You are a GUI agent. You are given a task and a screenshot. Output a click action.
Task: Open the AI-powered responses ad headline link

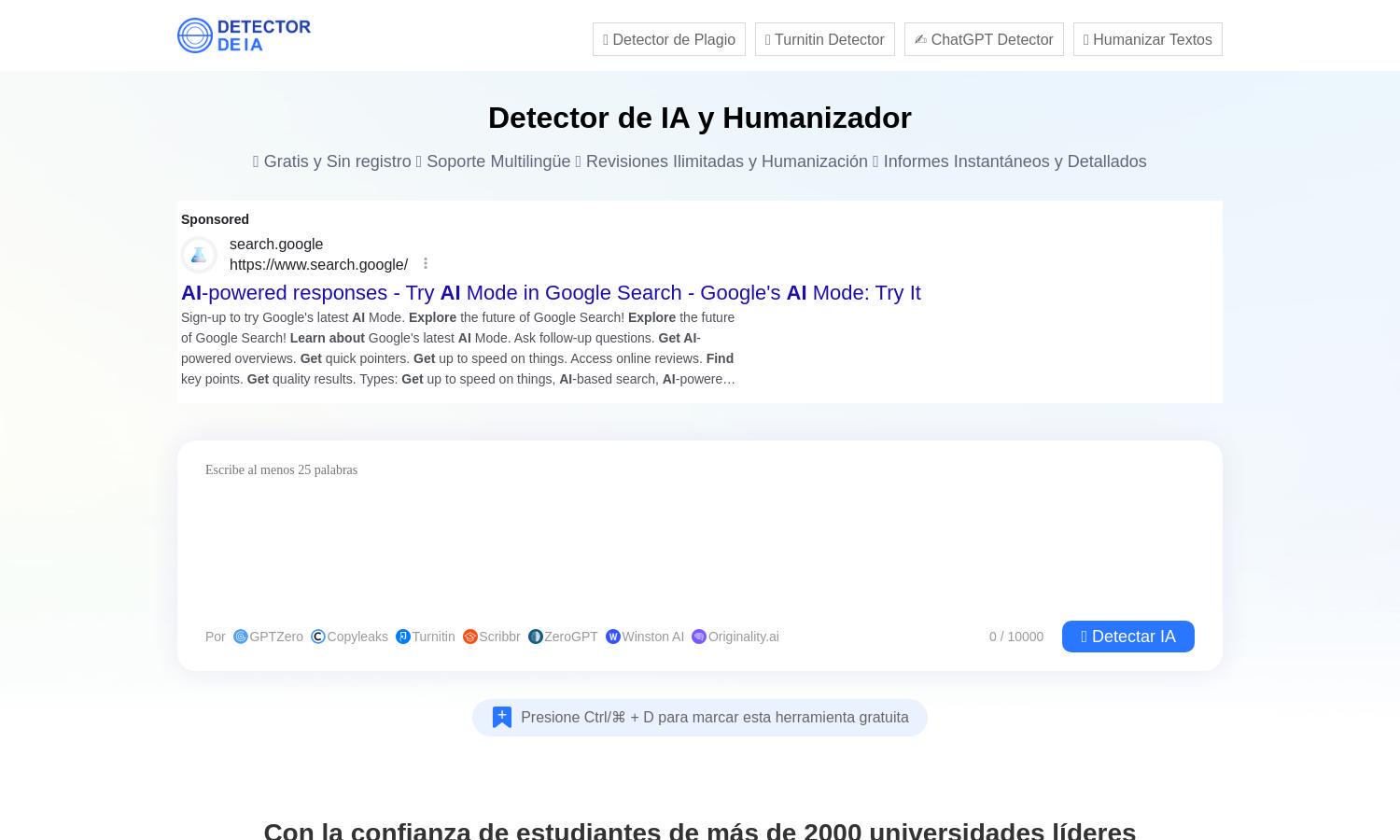551,293
